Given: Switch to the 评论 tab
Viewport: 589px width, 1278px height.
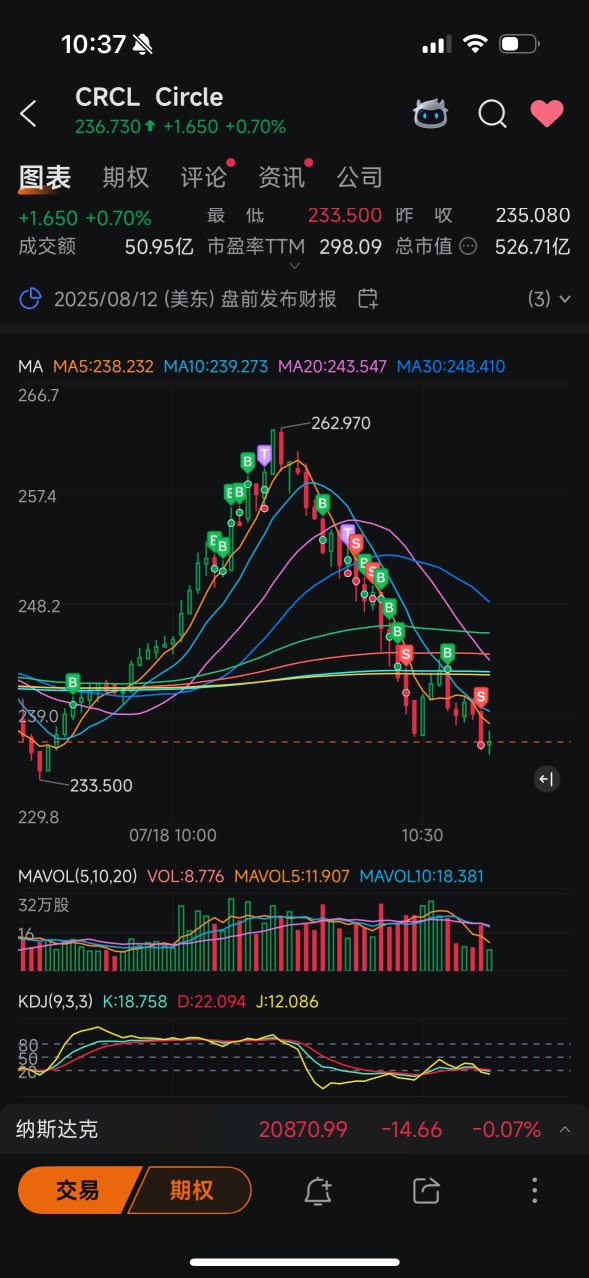Looking at the screenshot, I should 204,178.
